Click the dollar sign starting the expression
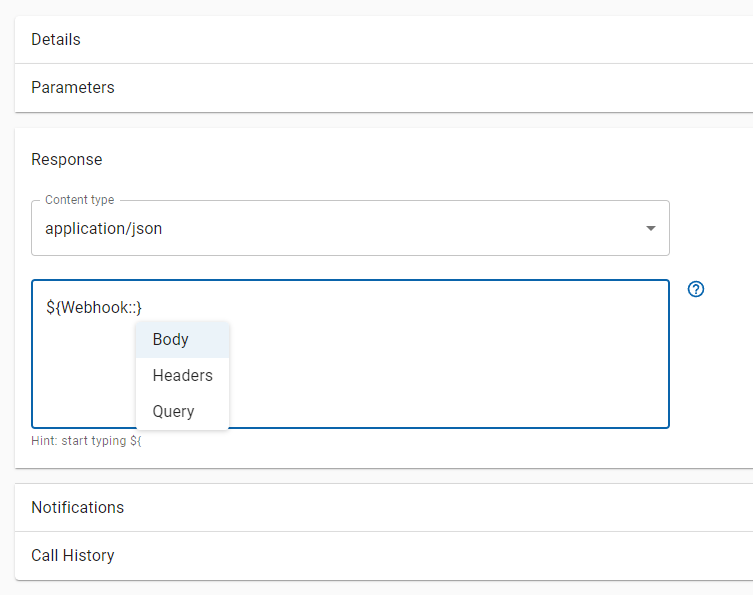Image resolution: width=753 pixels, height=595 pixels. pos(50,307)
